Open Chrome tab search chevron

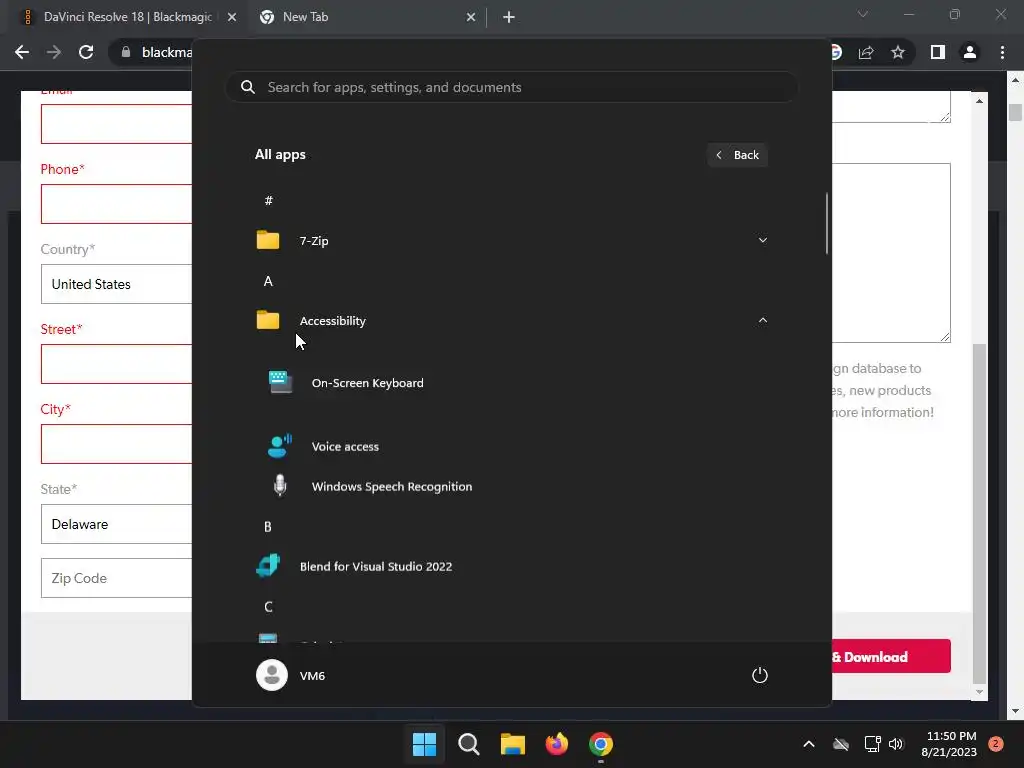click(863, 14)
